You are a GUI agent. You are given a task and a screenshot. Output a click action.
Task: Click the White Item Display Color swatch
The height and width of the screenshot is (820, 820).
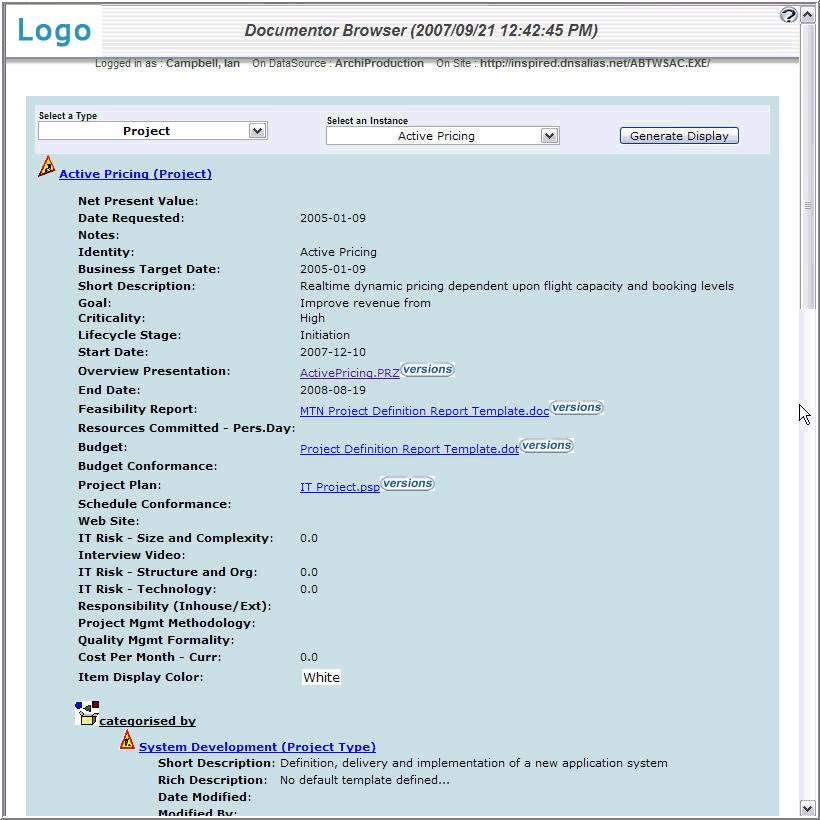click(x=321, y=677)
